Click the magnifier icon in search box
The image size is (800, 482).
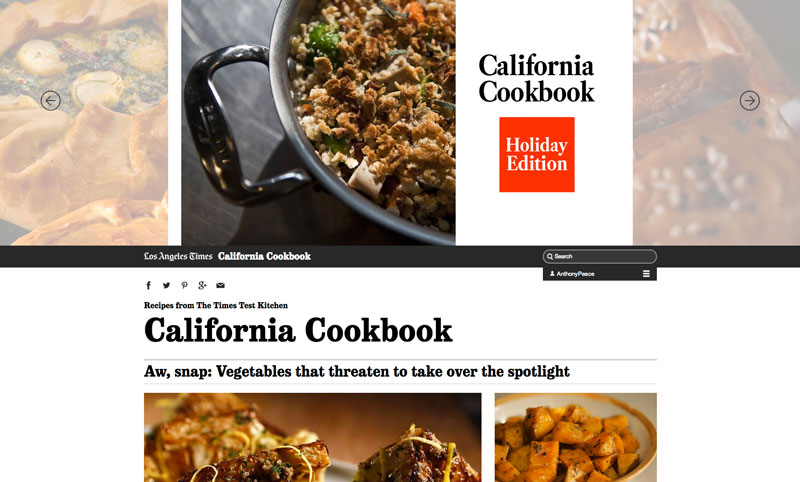[549, 257]
